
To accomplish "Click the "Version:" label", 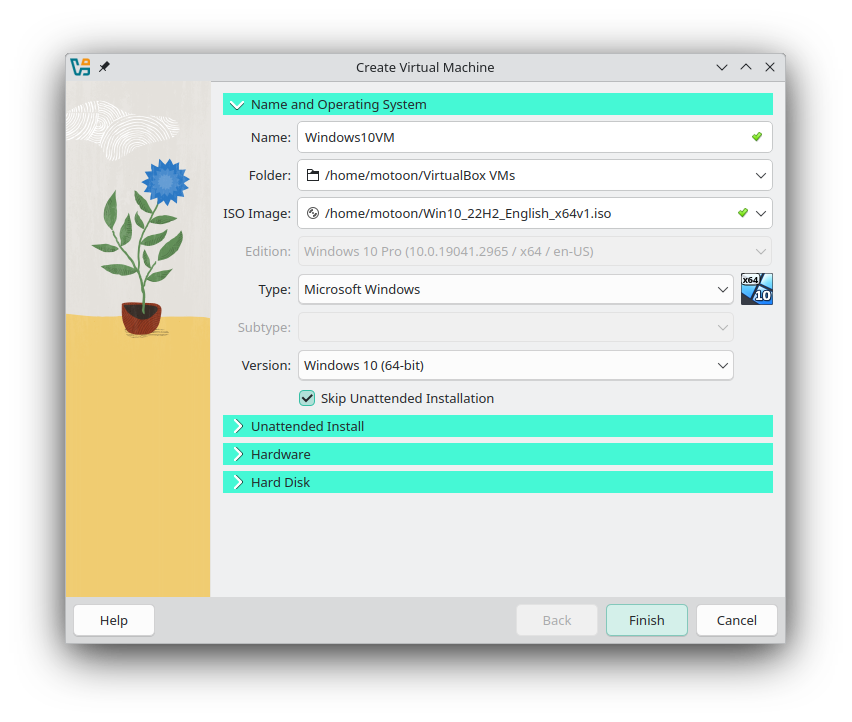I will pos(266,366).
